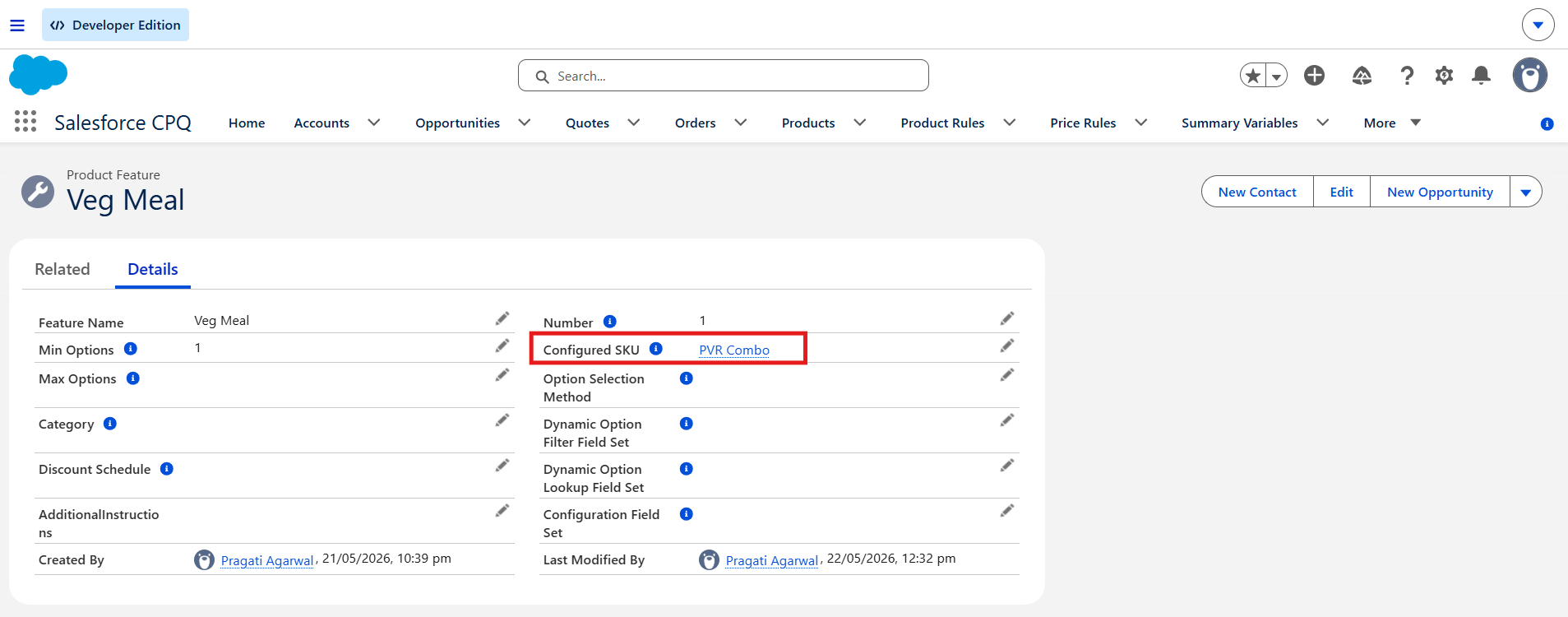Show help info for Min Options

(131, 349)
